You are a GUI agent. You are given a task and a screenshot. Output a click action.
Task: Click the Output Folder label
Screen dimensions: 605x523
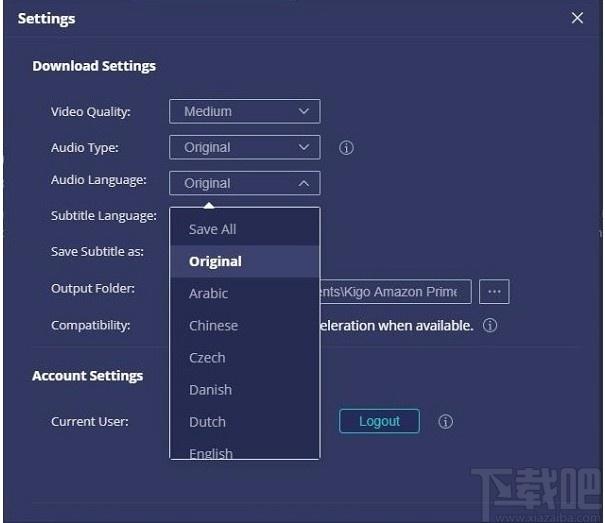pos(93,288)
